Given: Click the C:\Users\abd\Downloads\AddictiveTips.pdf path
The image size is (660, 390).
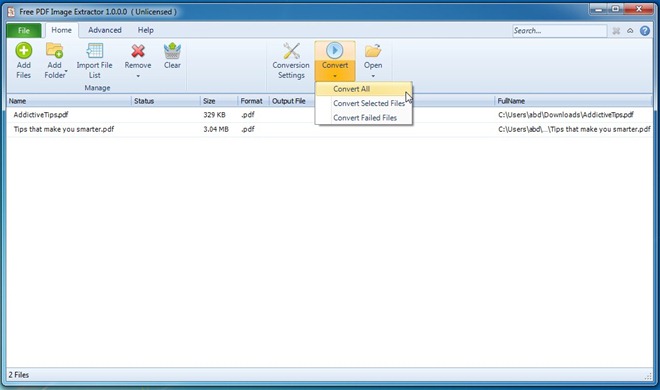Looking at the screenshot, I should point(566,114).
